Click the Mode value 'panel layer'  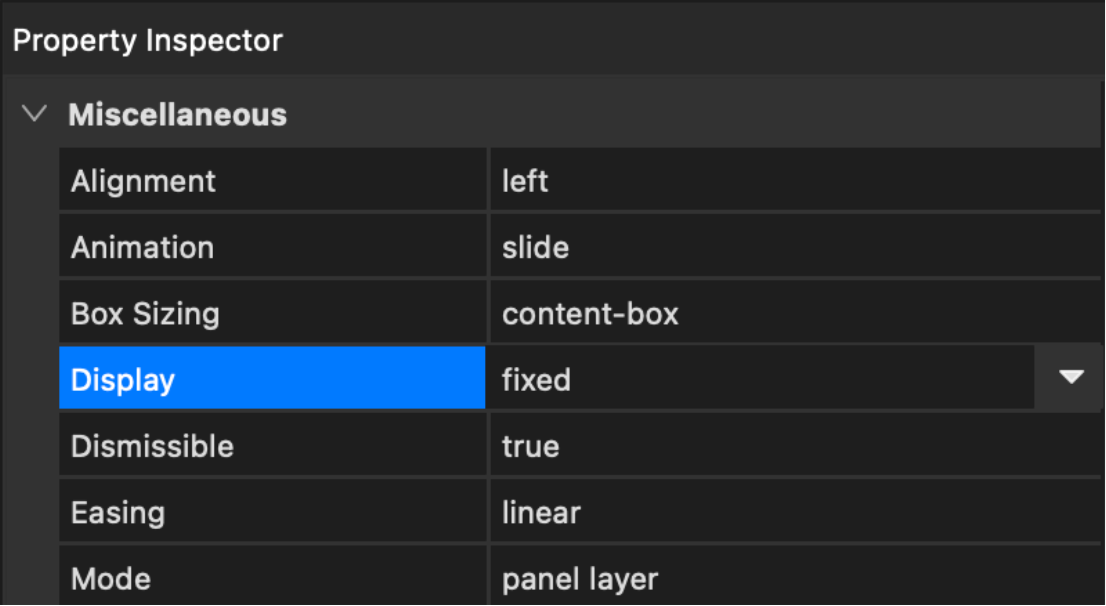(580, 579)
